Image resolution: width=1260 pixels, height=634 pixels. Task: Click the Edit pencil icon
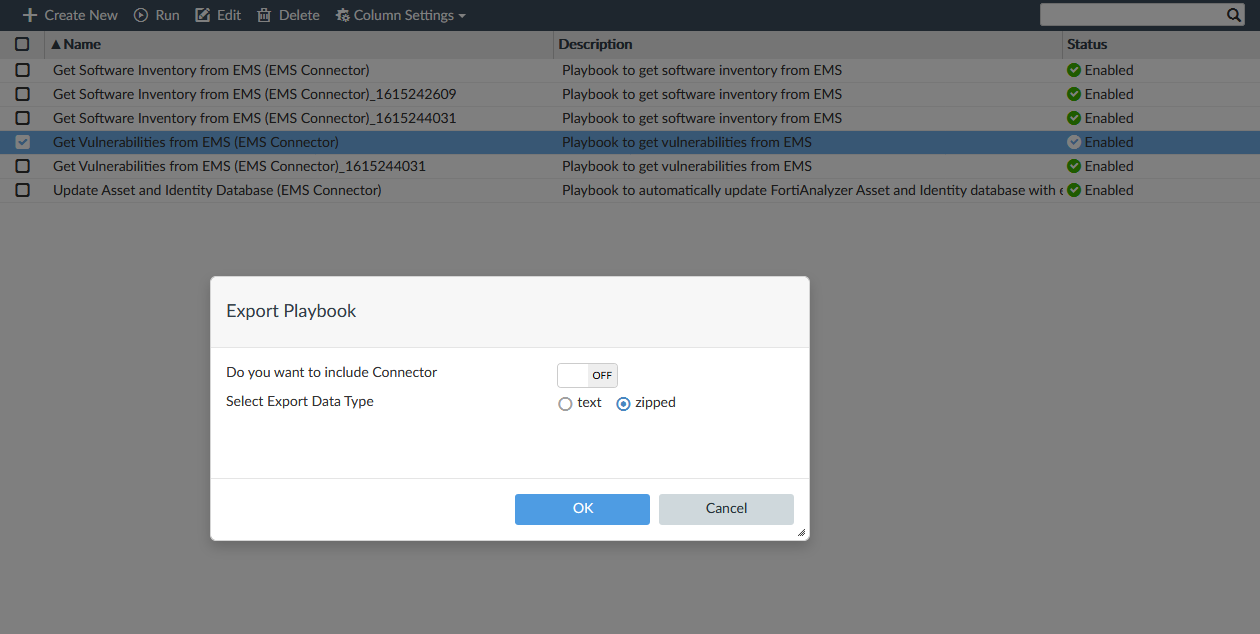click(203, 15)
